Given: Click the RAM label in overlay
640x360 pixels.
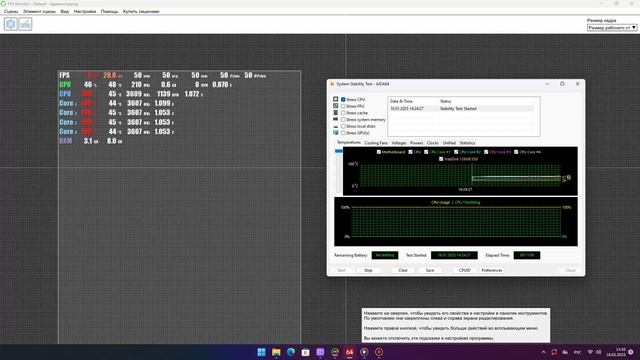Looking at the screenshot, I should coord(66,141).
